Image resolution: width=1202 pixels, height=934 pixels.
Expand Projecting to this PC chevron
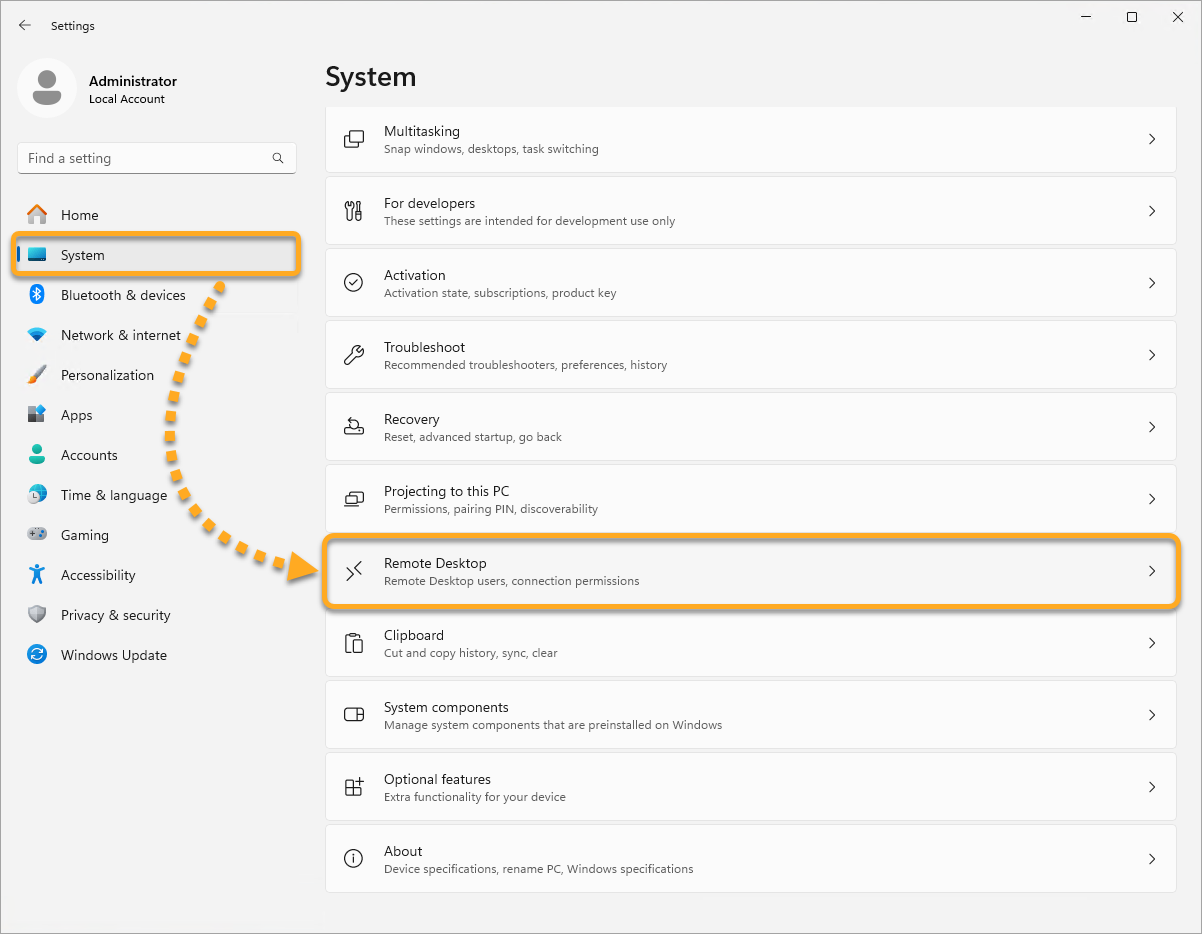pos(1151,499)
